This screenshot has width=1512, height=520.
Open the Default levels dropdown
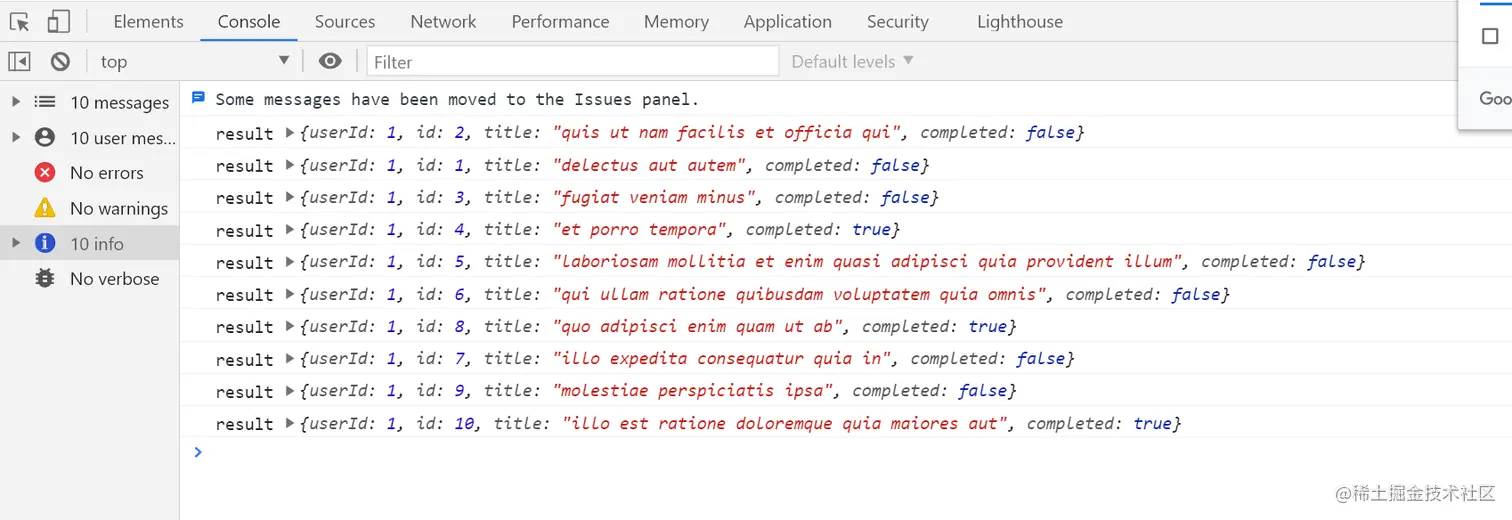click(852, 62)
